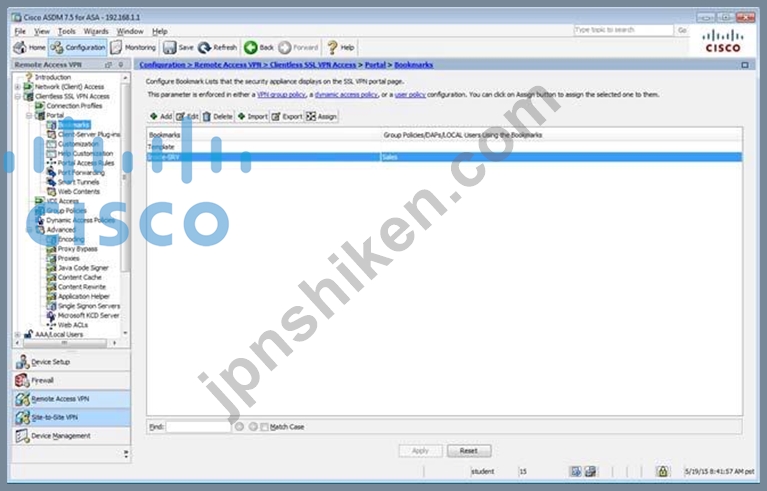This screenshot has width=767, height=491.
Task: Open the Configuration toolbar button
Action: (x=78, y=47)
